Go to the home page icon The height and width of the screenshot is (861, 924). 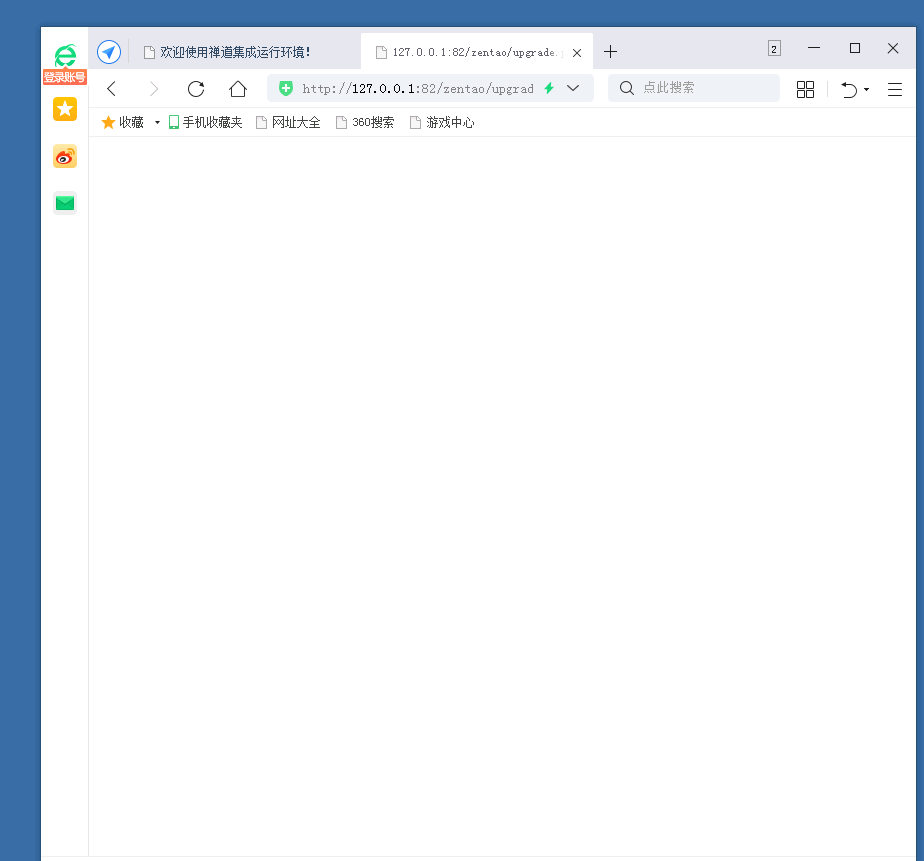pos(238,89)
